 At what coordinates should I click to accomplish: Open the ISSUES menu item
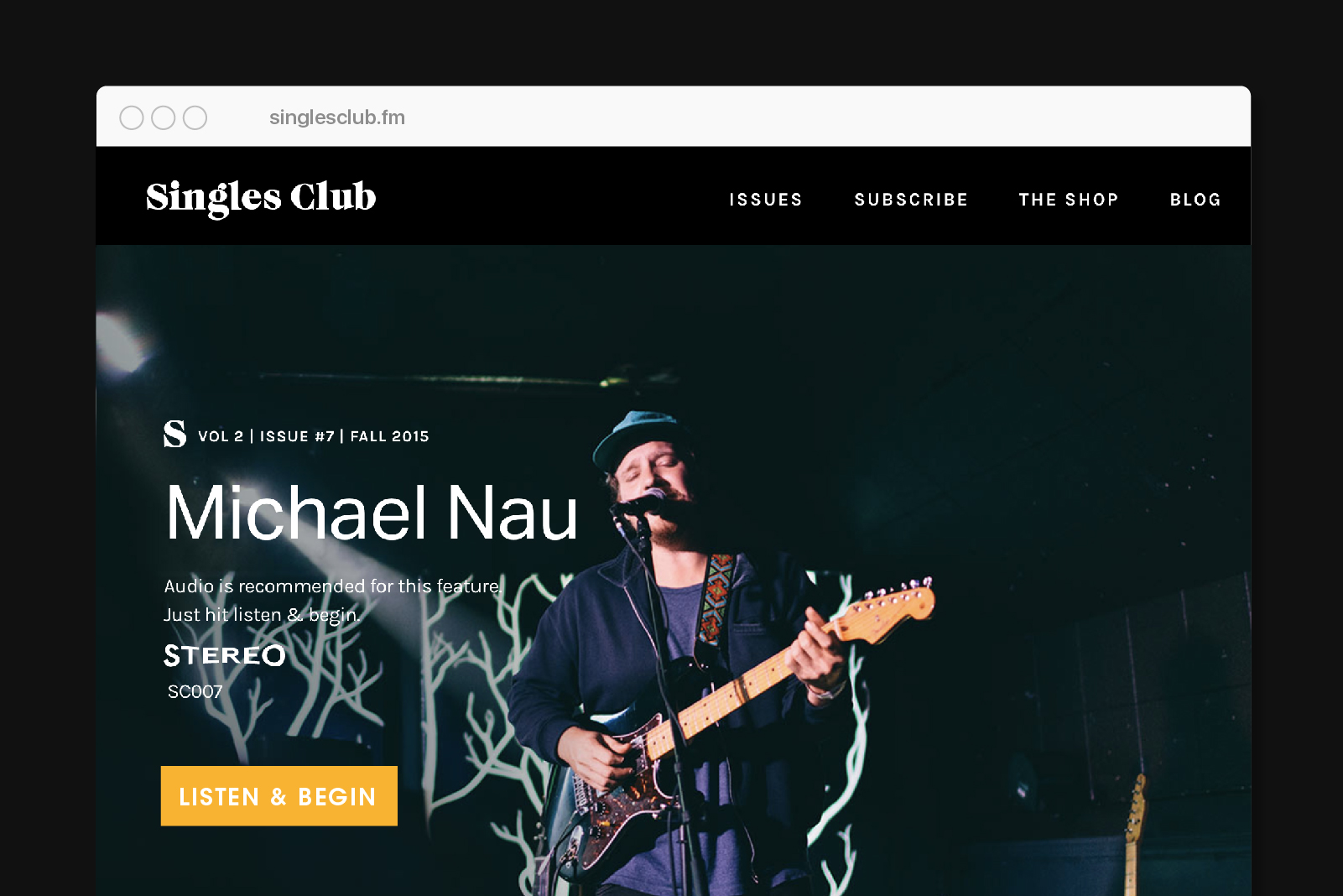[766, 200]
